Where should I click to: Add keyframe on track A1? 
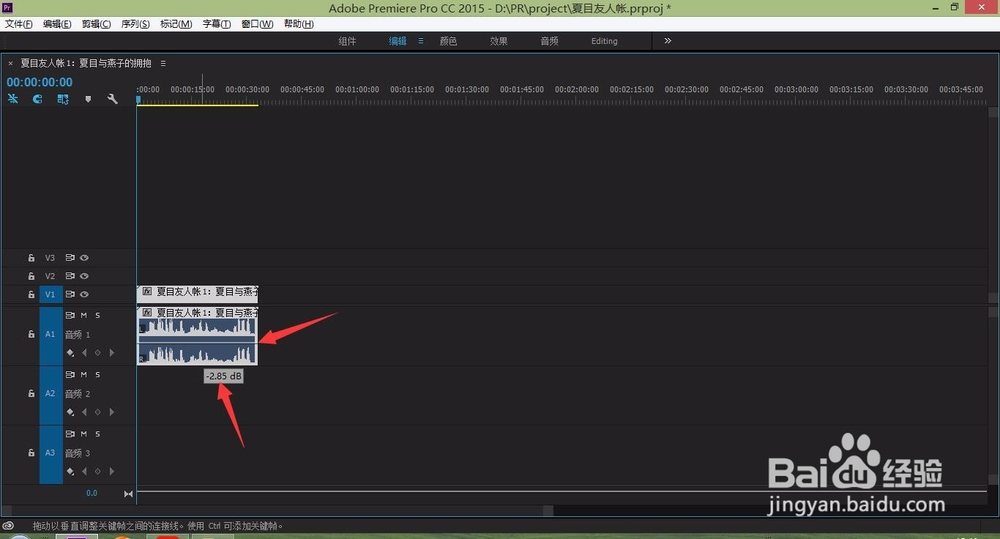pyautogui.click(x=98, y=353)
